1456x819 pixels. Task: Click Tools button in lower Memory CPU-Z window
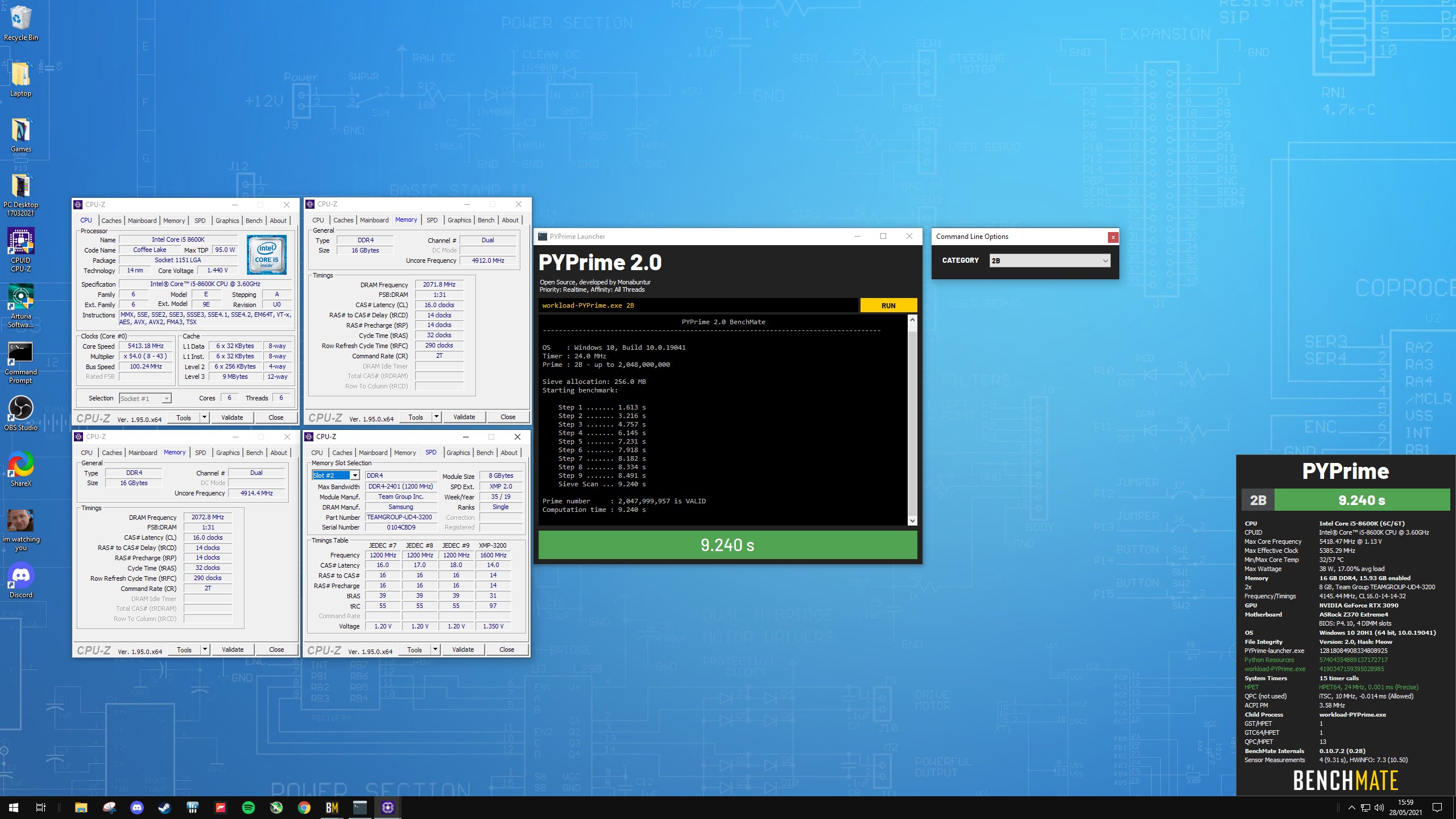[184, 650]
